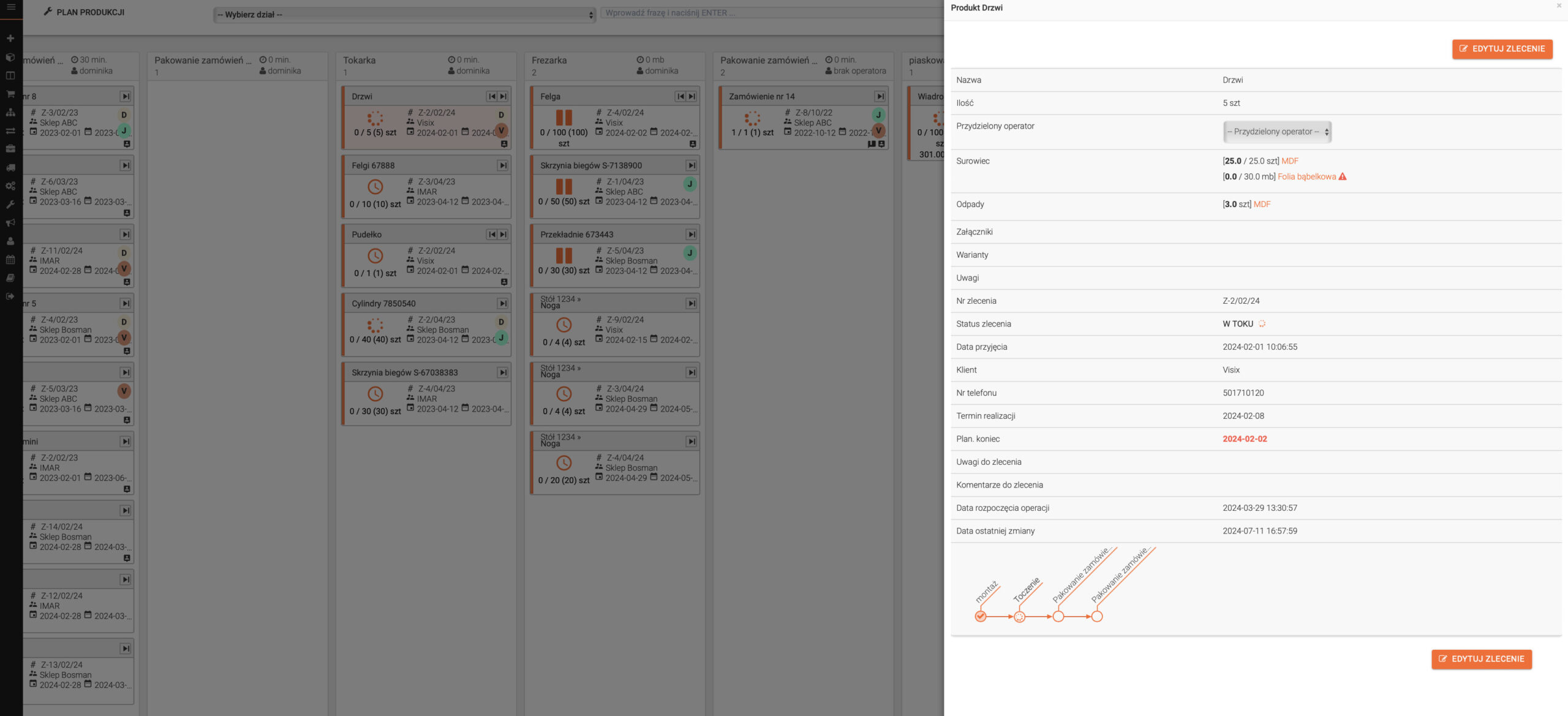This screenshot has width=1568, height=716.
Task: Open the Folia bąbelkowa material link
Action: (x=1306, y=177)
